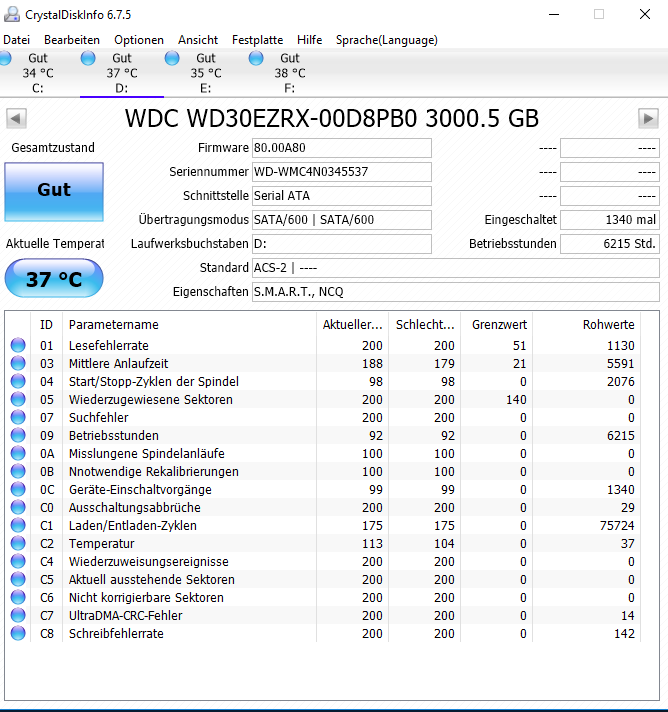Click status orb of Ausschaltungsabbrüche row
Screen dimensions: 668x712
click(18, 507)
